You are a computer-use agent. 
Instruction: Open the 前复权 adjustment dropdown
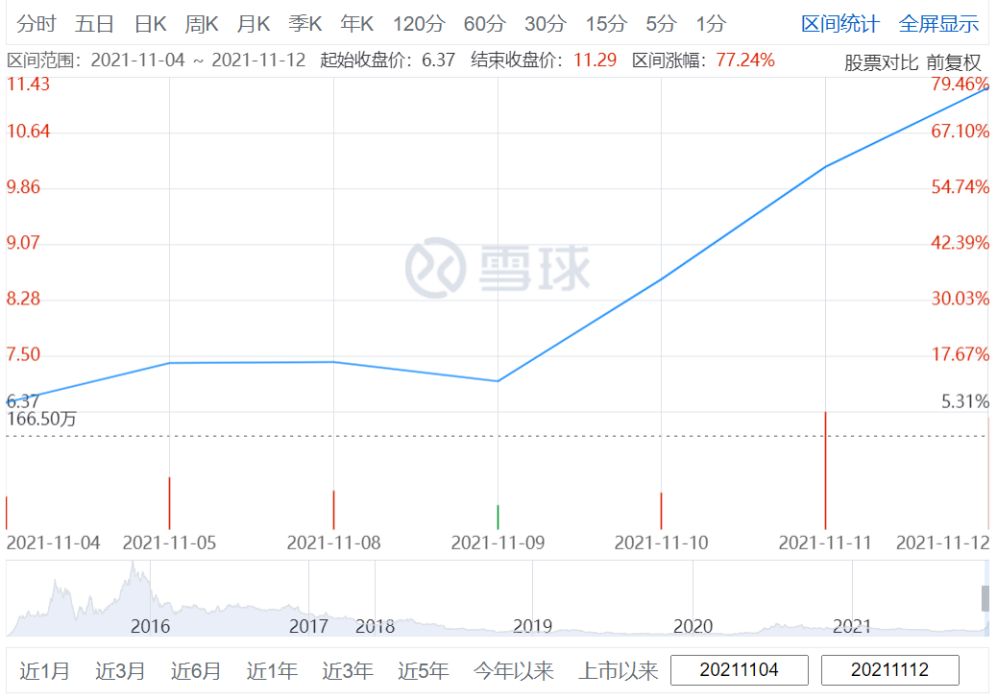(x=954, y=62)
